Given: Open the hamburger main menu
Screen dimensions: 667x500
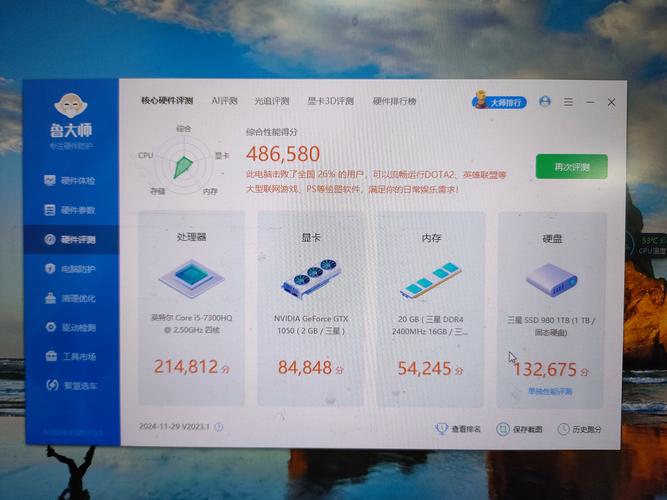Looking at the screenshot, I should [x=568, y=102].
